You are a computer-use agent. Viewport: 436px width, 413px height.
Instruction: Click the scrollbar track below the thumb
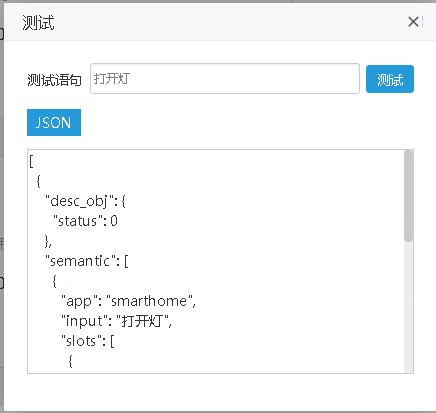(408, 307)
